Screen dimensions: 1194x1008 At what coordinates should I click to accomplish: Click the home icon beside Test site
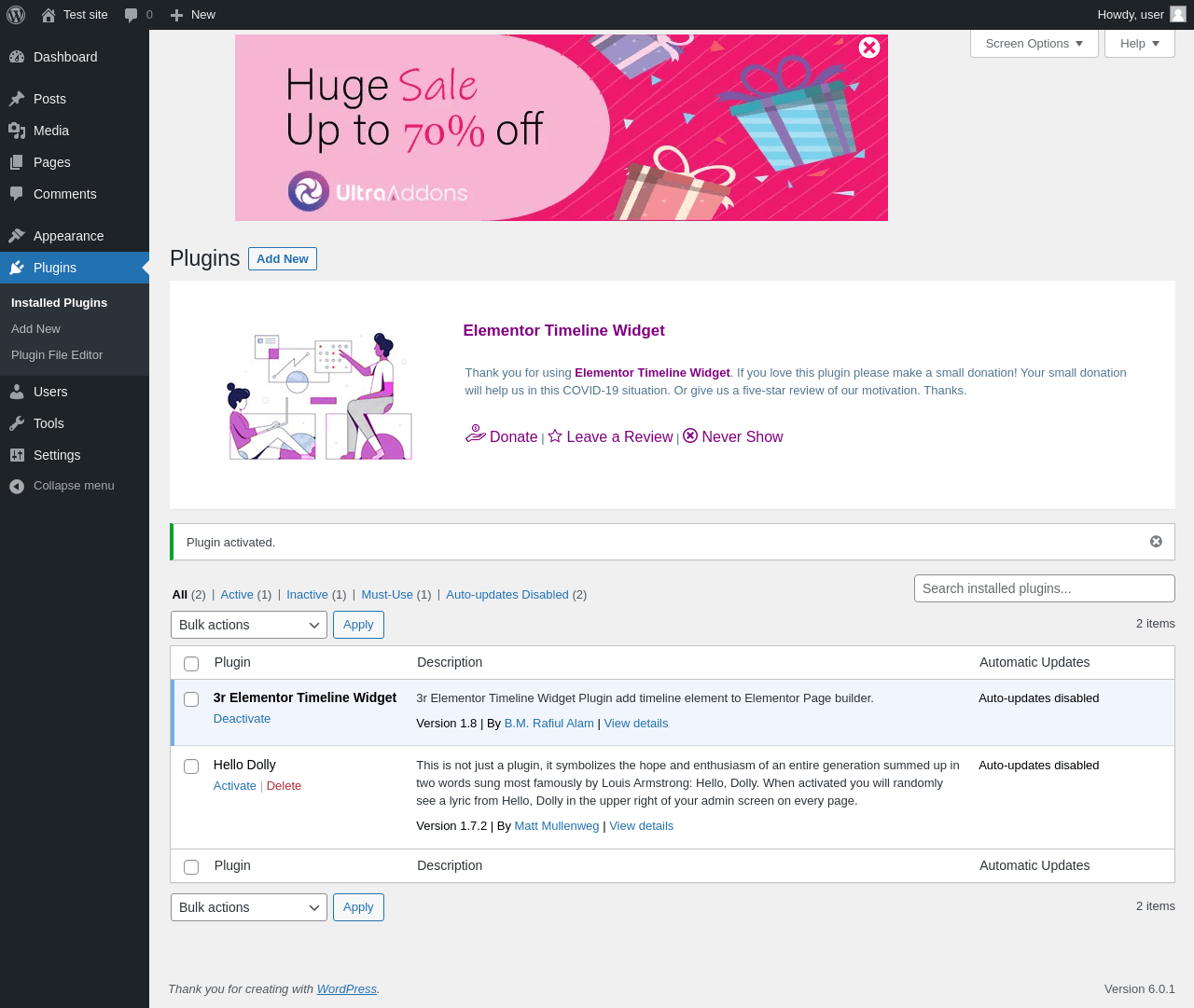(49, 15)
